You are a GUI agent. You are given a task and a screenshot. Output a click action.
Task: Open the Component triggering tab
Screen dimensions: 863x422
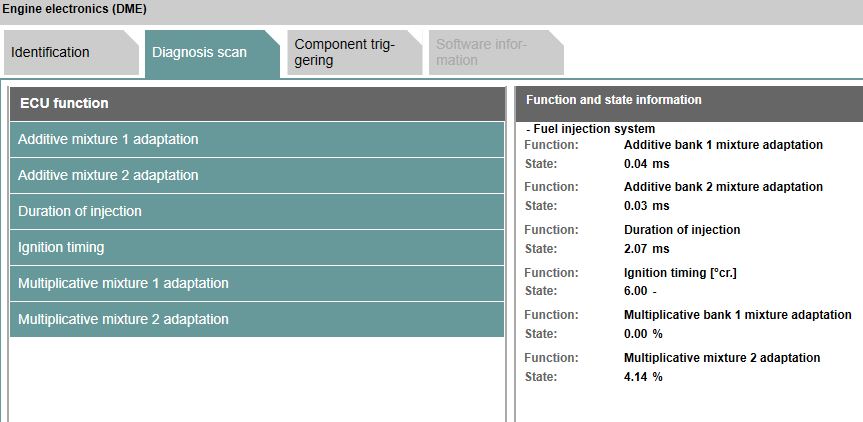345,53
